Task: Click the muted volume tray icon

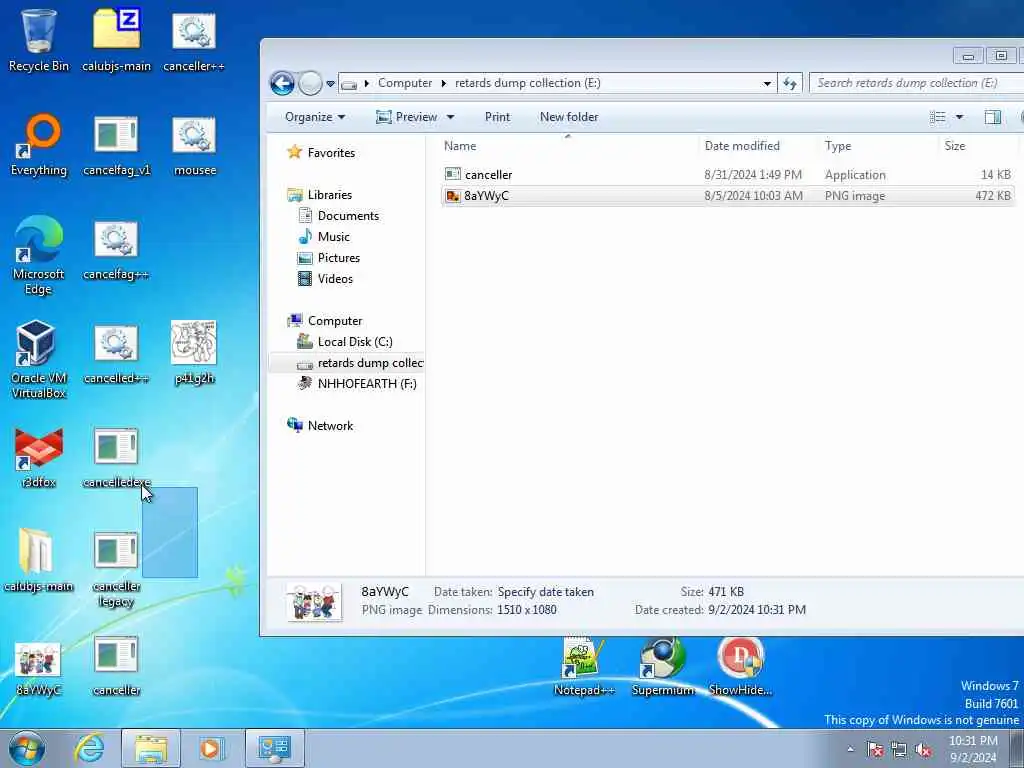Action: click(923, 750)
